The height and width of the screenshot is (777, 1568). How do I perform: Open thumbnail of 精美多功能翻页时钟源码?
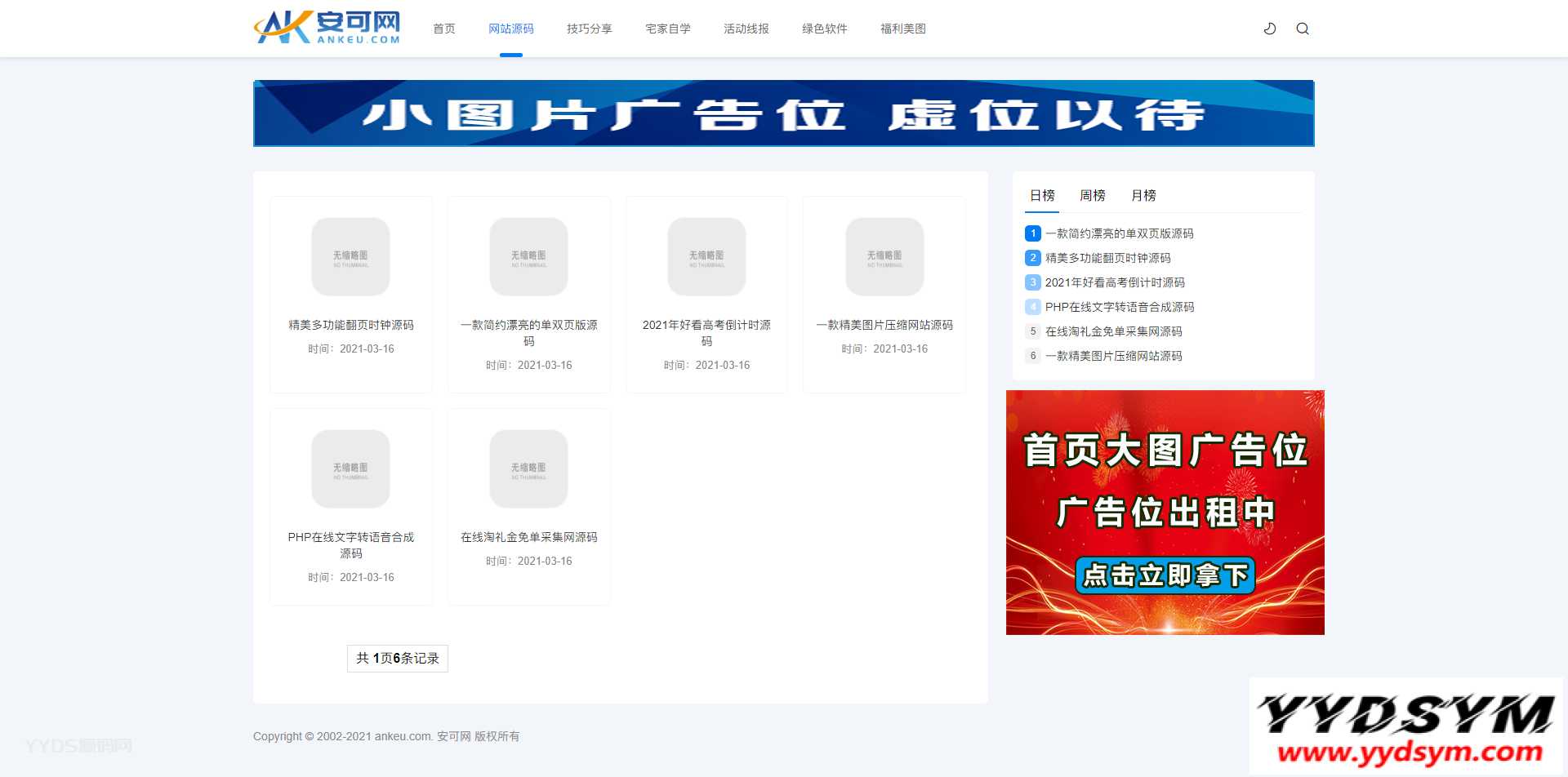(x=350, y=256)
